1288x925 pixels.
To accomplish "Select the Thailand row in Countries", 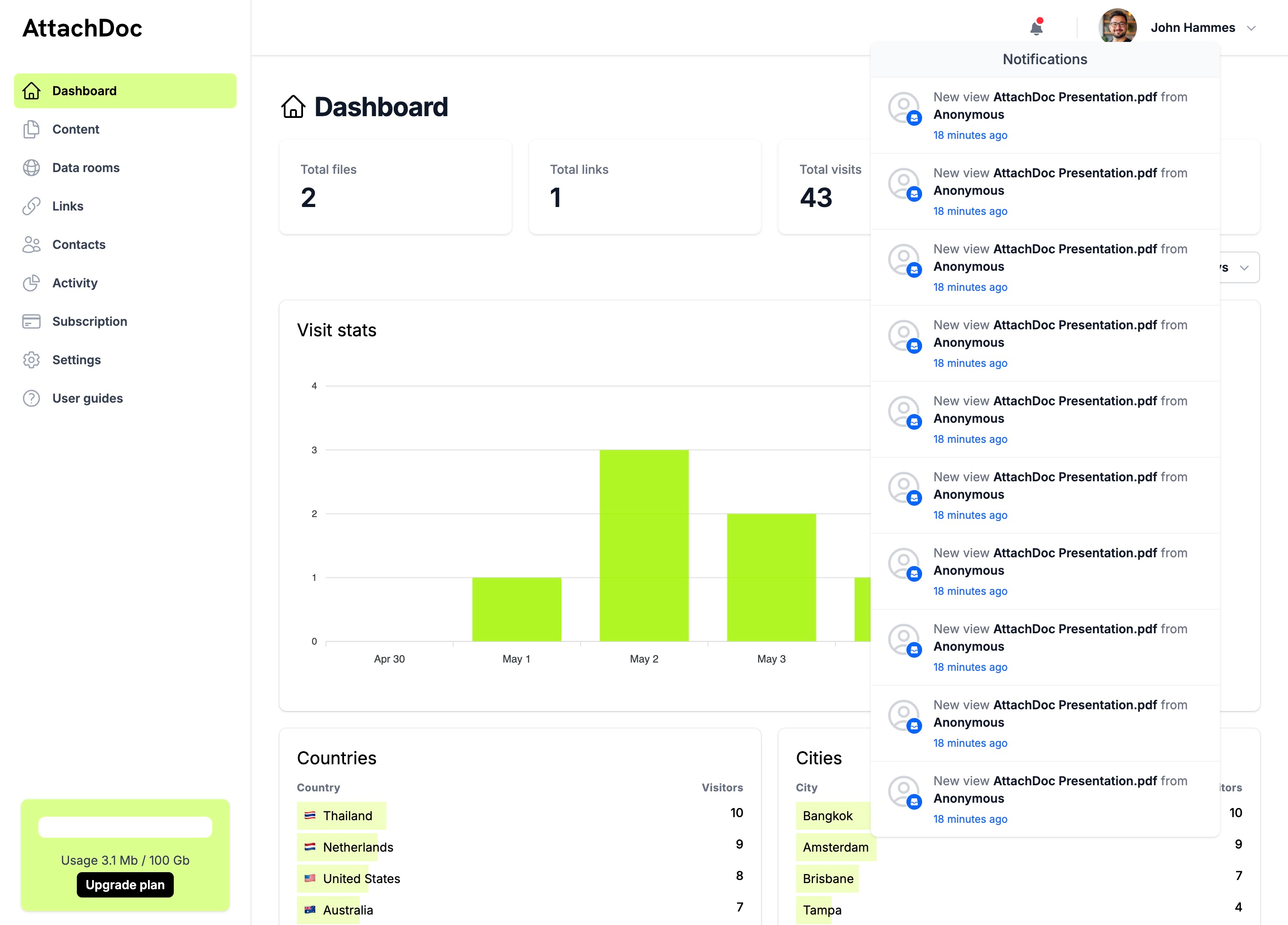I will click(x=348, y=816).
